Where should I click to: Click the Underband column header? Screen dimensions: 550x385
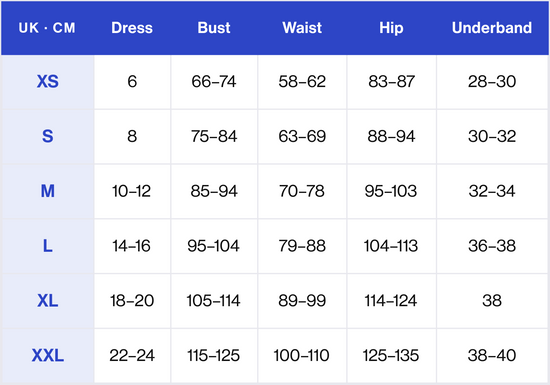(x=492, y=28)
